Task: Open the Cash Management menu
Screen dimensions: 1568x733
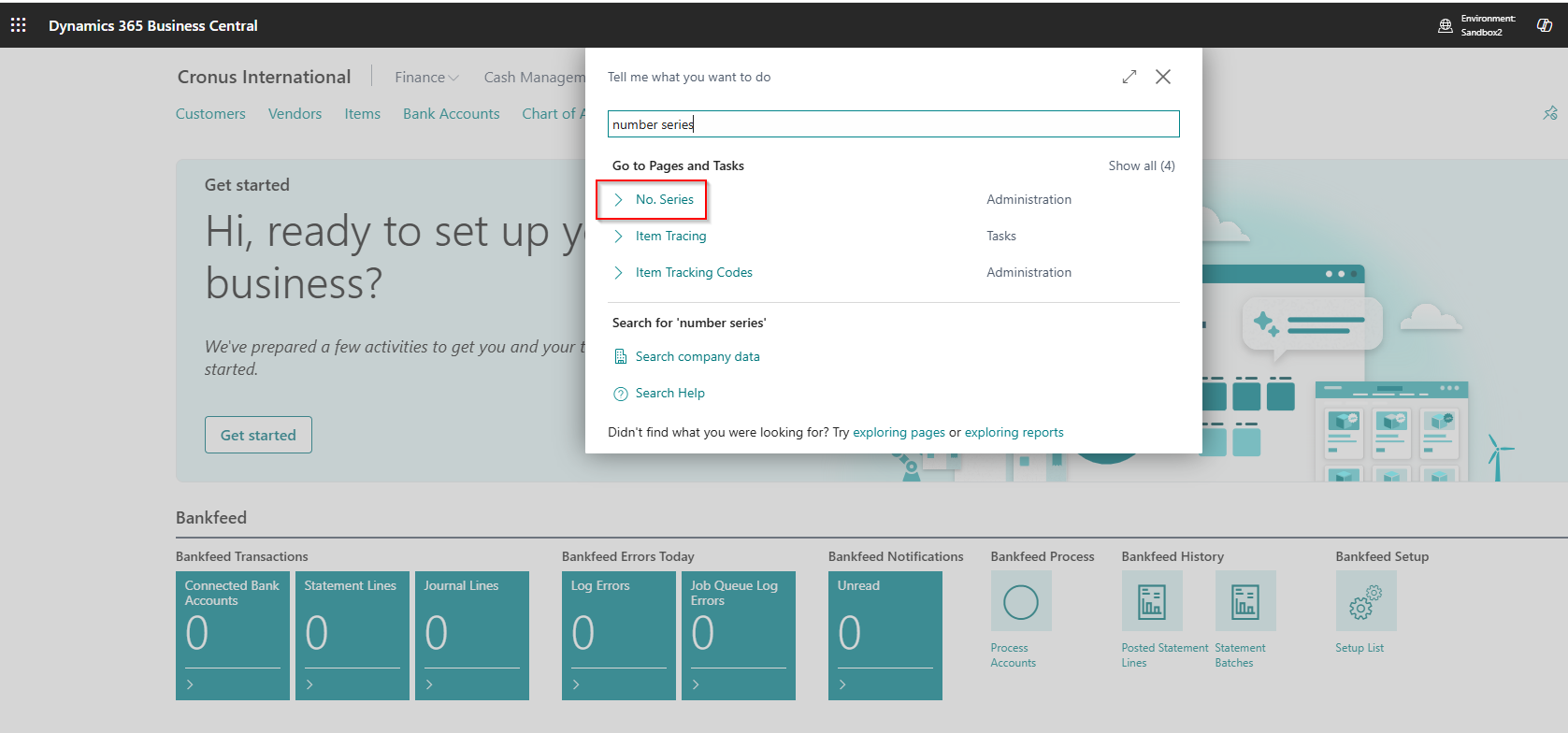Action: [x=534, y=78]
